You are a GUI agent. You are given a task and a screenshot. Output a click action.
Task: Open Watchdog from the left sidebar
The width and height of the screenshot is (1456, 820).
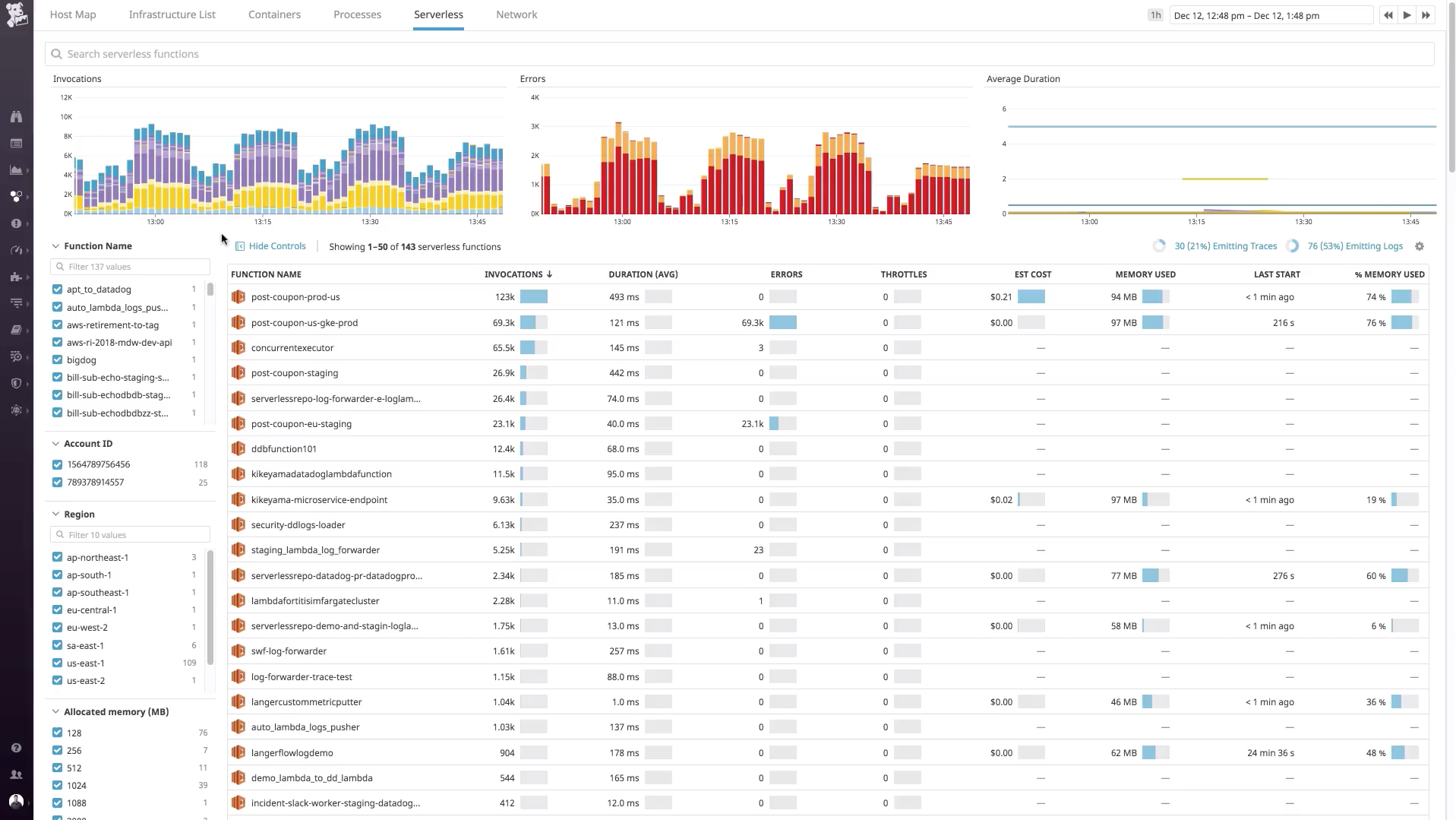(16, 116)
